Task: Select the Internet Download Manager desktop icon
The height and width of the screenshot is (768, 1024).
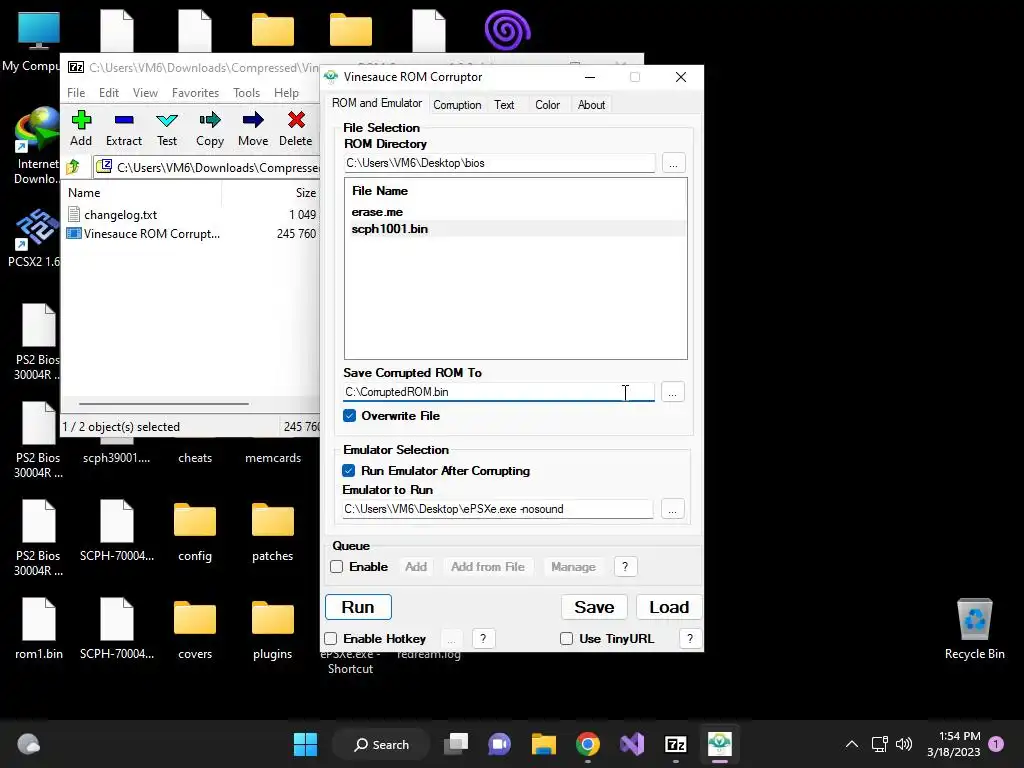Action: click(37, 146)
